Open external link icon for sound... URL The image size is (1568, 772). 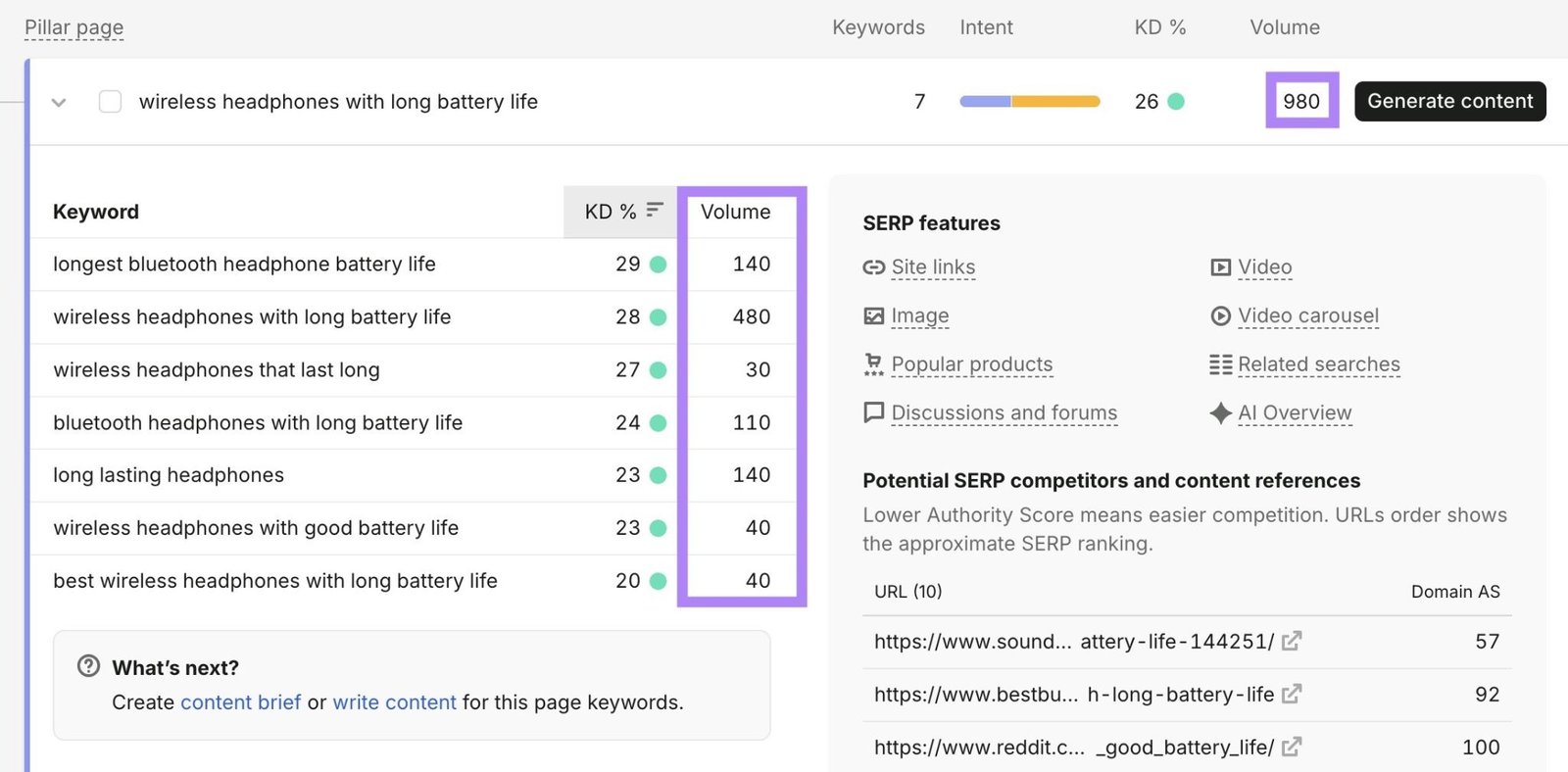[x=1292, y=641]
